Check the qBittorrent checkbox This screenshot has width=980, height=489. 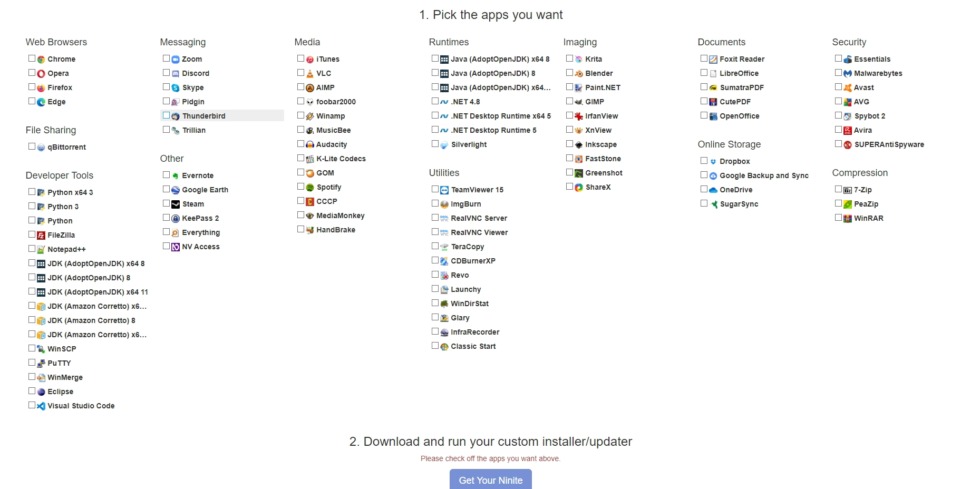click(x=31, y=146)
